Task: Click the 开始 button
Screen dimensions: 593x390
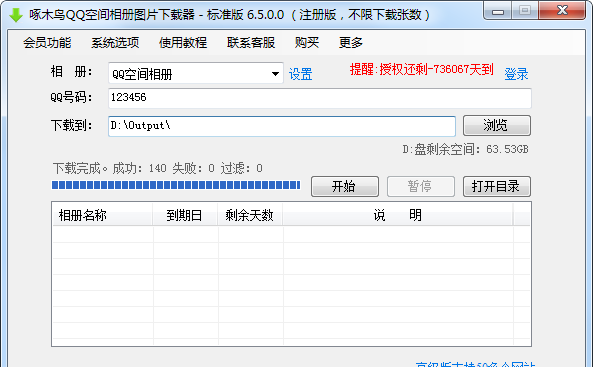Action: (x=345, y=186)
